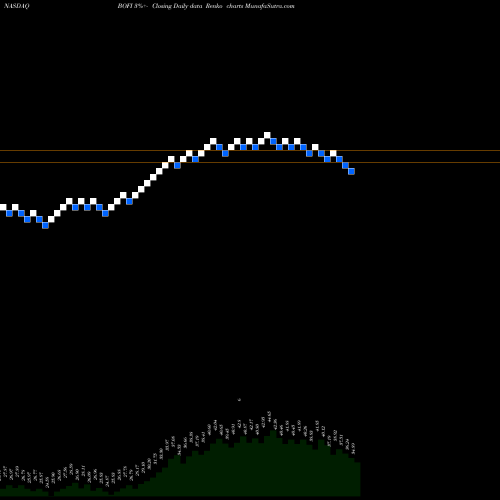Click the 44.65 price label above the tallest bar
Viewport: 500px width, 500px height.
[x=269, y=417]
